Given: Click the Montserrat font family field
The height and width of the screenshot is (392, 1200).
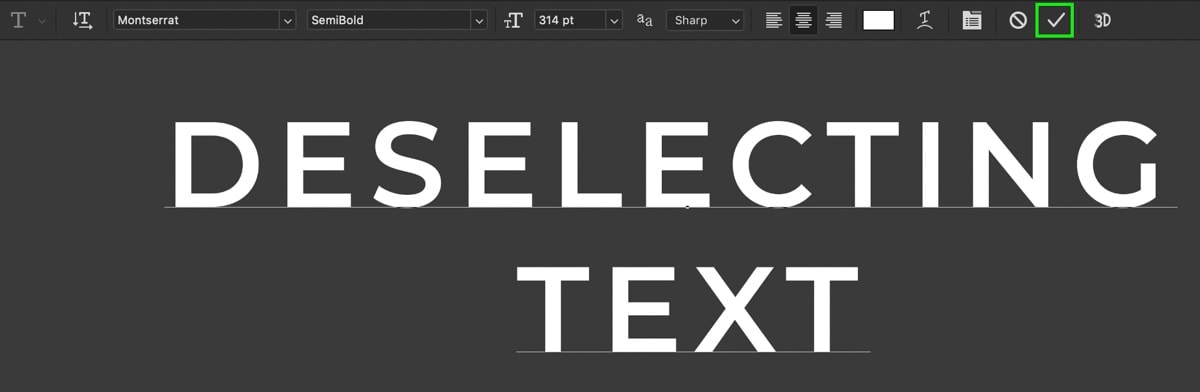Looking at the screenshot, I should (x=195, y=20).
